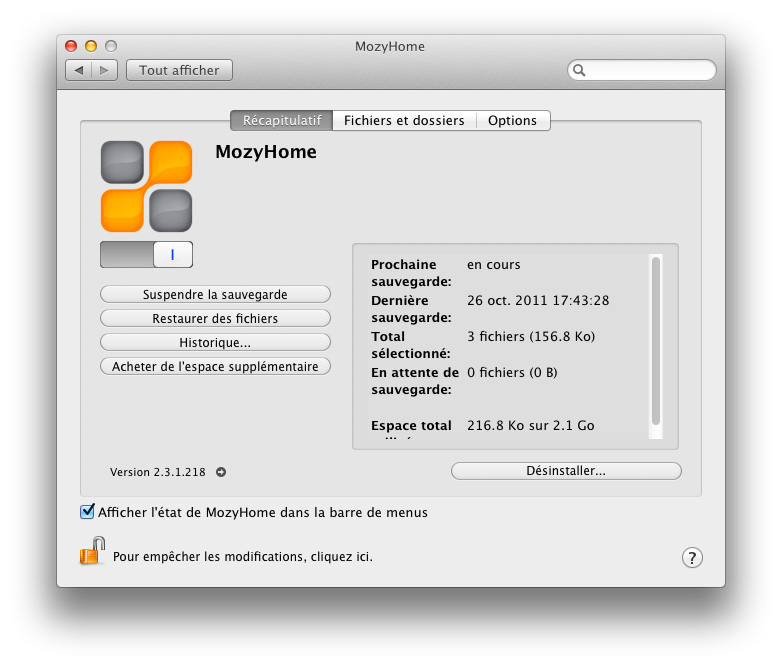Click the 'Prochaine sauvegarde:' label
This screenshot has height=666, width=782.
[x=411, y=273]
